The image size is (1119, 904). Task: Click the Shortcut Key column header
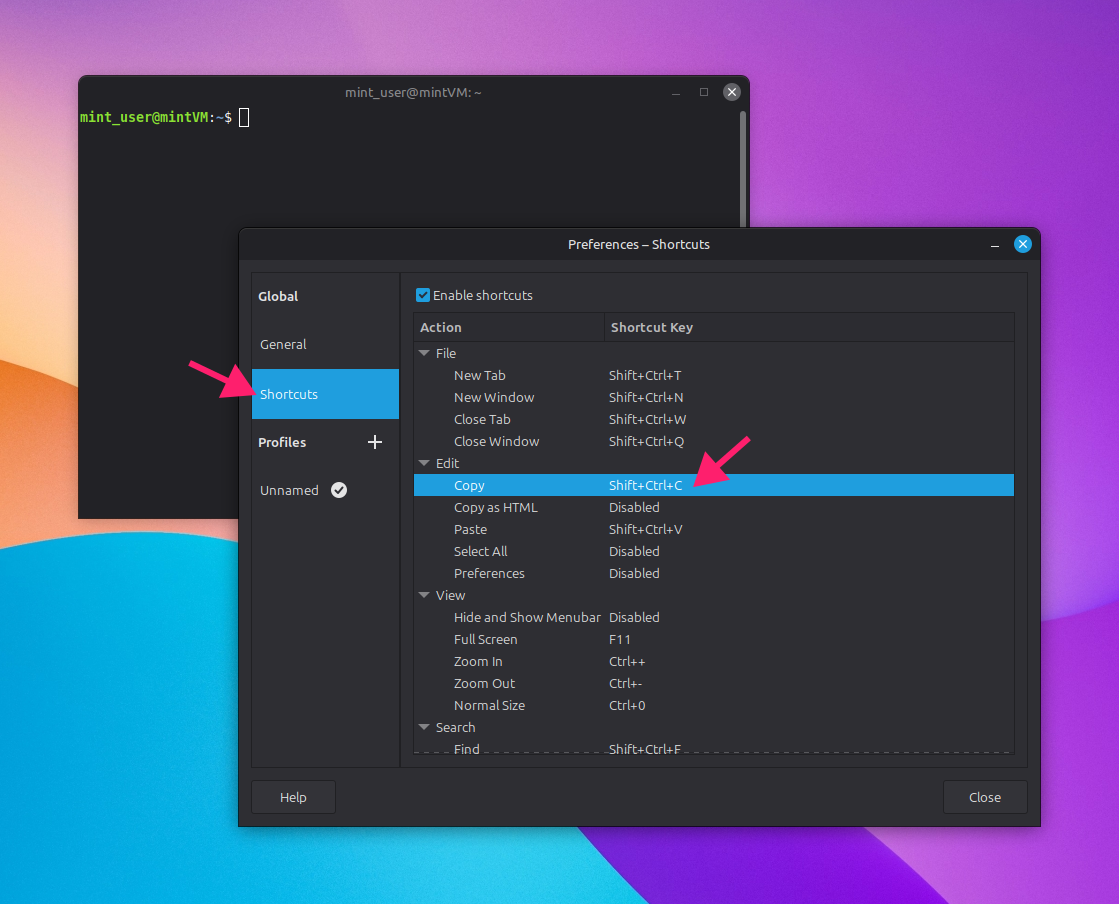(809, 327)
